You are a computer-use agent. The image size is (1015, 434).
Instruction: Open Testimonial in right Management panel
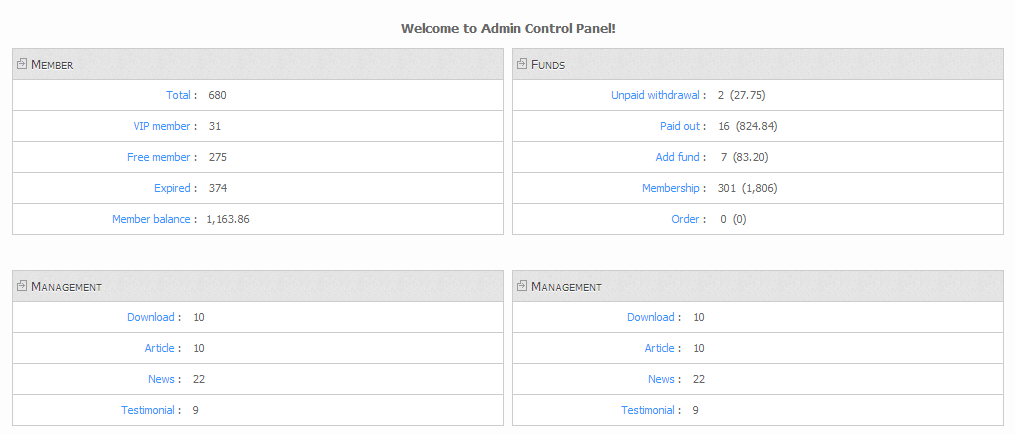point(648,411)
